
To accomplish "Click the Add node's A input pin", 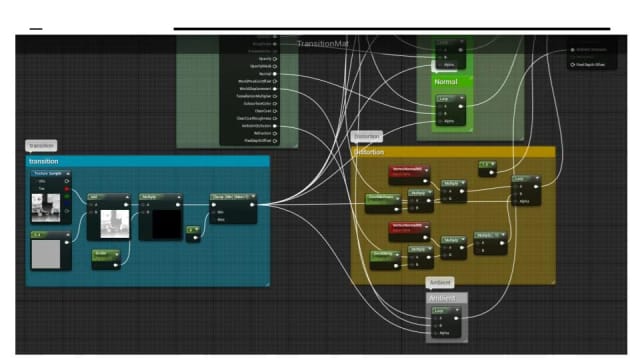I will [x=91, y=204].
